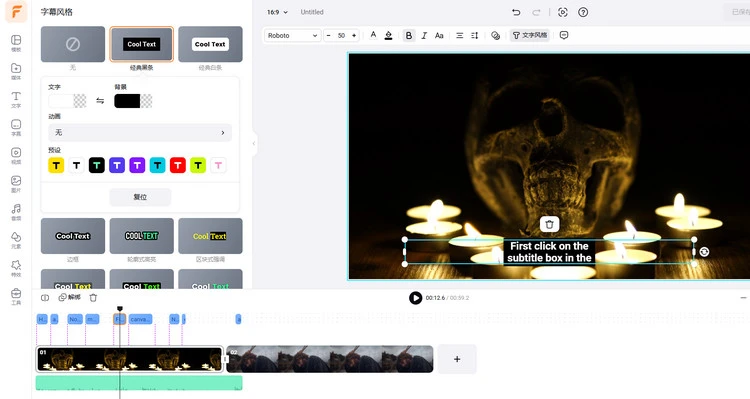Click the undo arrow icon
750x399 pixels.
[x=516, y=12]
